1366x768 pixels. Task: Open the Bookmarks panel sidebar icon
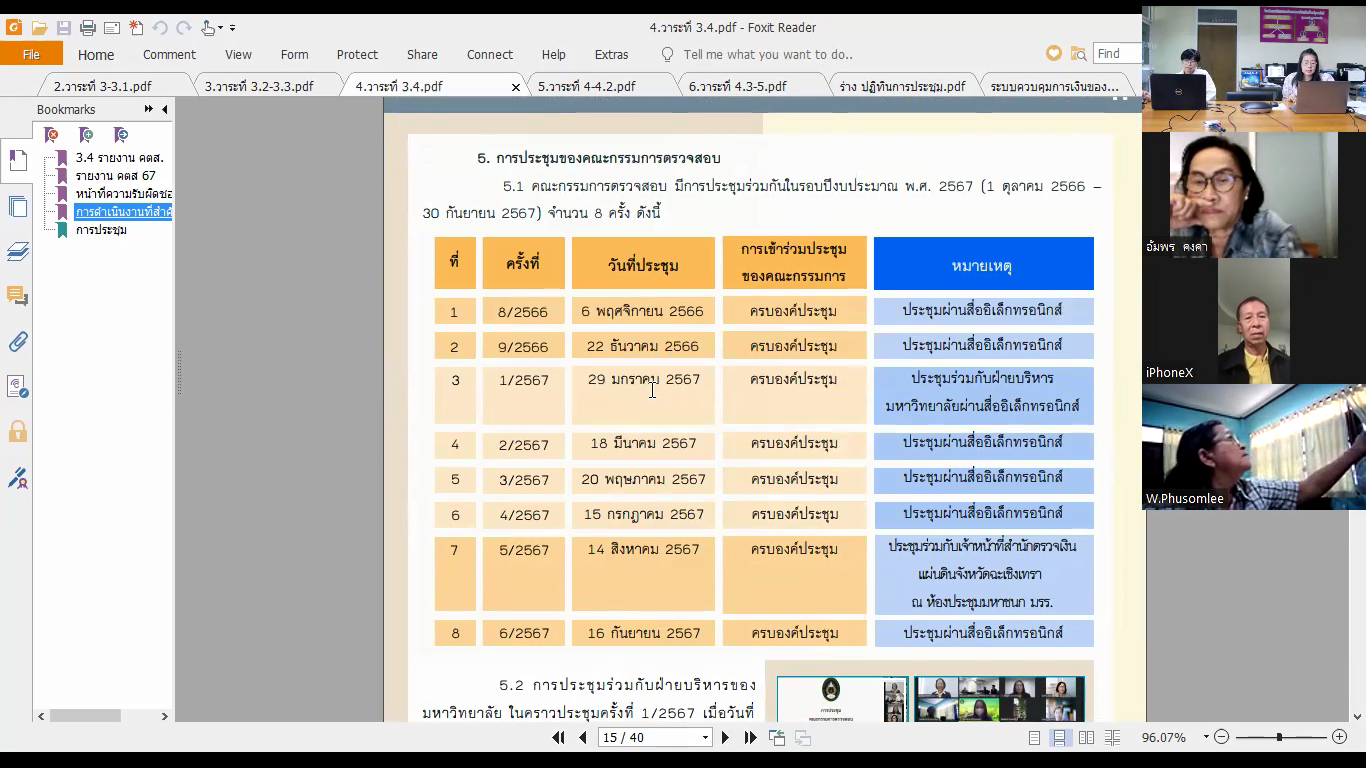[x=17, y=160]
